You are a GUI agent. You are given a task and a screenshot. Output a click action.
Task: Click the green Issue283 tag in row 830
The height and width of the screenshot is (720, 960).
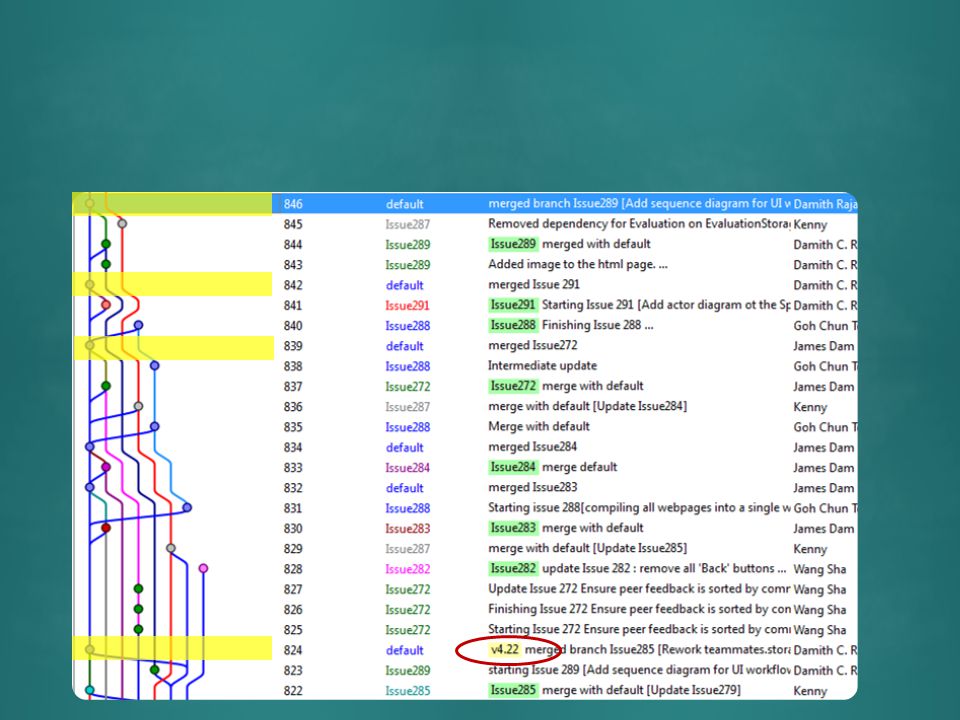click(x=513, y=528)
